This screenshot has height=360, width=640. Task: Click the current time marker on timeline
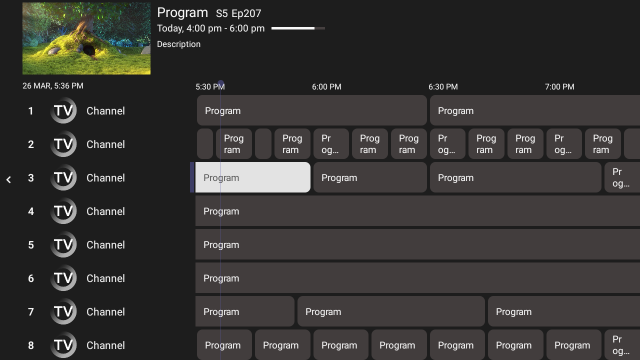point(221,84)
